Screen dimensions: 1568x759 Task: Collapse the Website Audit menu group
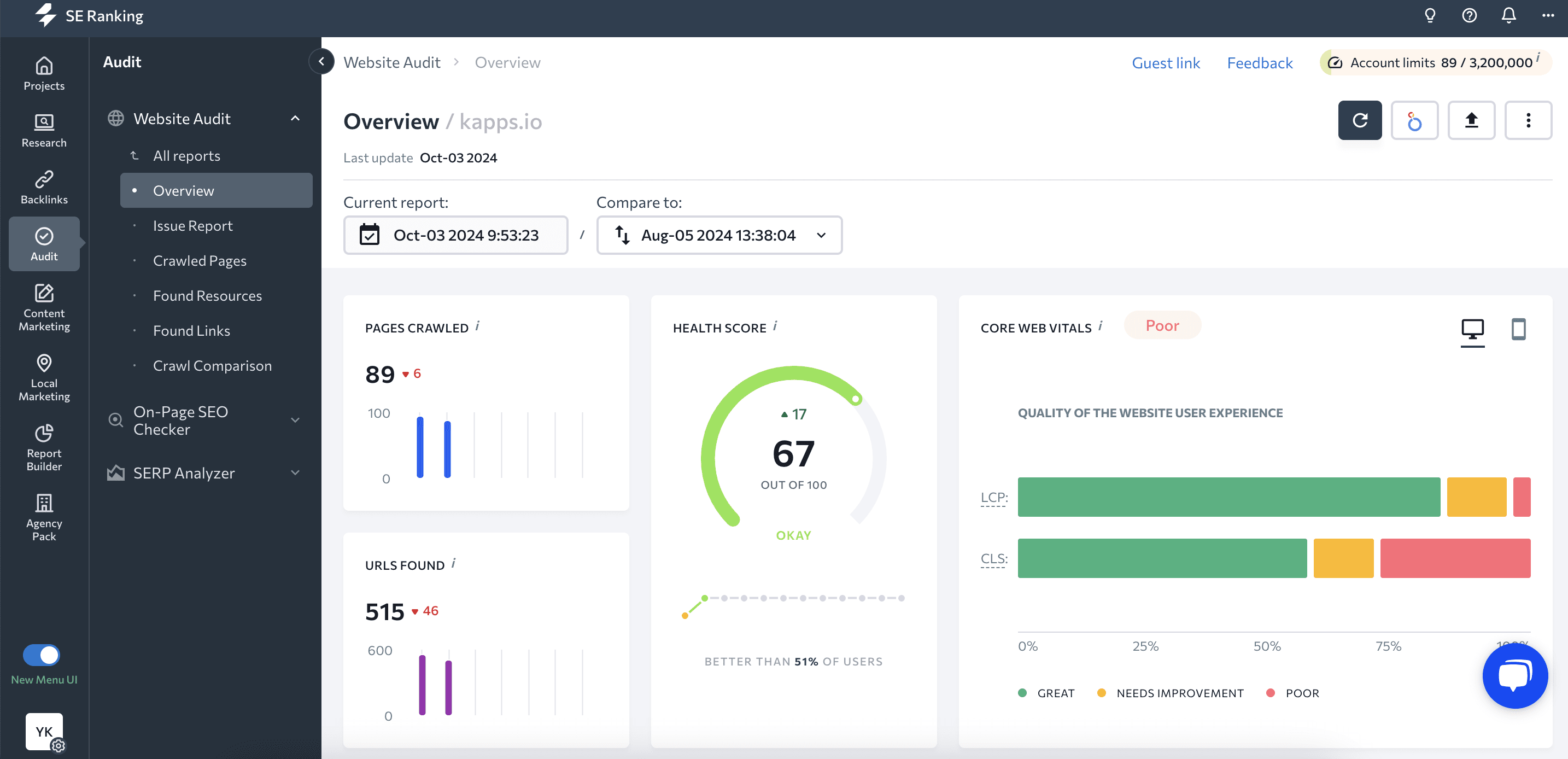pyautogui.click(x=295, y=119)
